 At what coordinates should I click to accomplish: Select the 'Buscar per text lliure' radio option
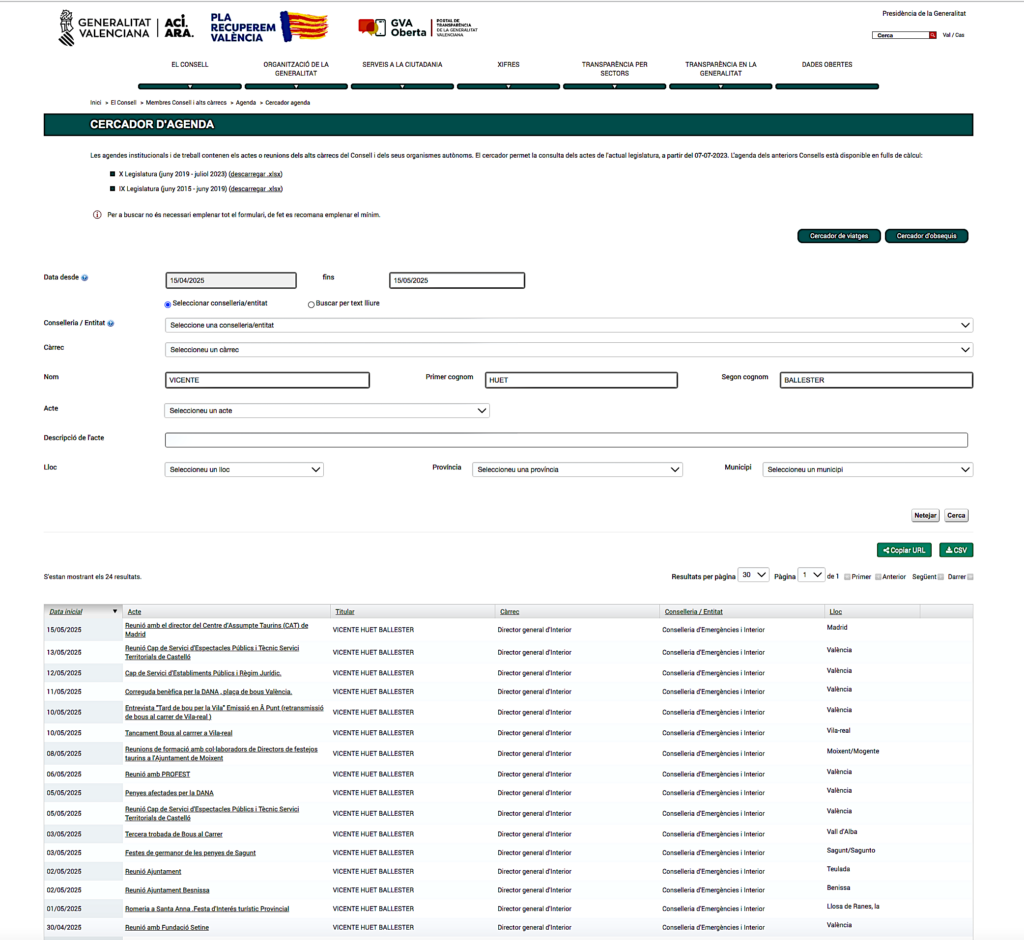coord(311,304)
